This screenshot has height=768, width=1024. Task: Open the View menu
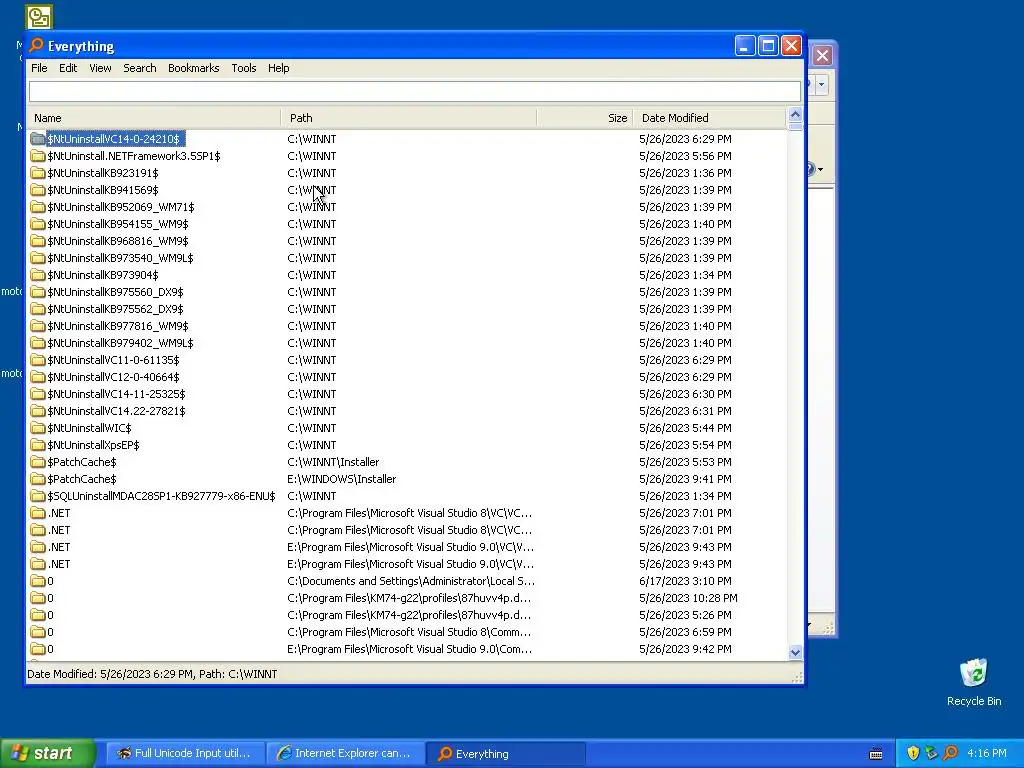pos(100,68)
